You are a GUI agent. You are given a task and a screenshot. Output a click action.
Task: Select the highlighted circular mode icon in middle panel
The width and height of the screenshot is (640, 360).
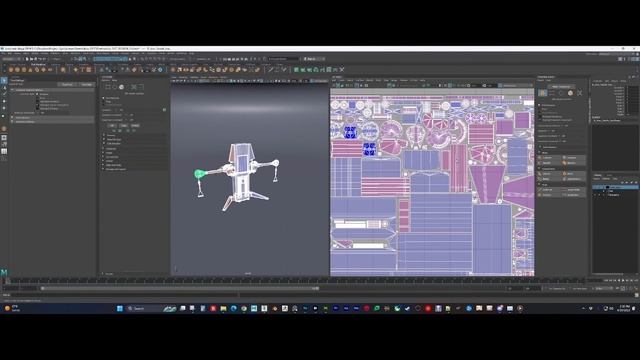(121, 87)
